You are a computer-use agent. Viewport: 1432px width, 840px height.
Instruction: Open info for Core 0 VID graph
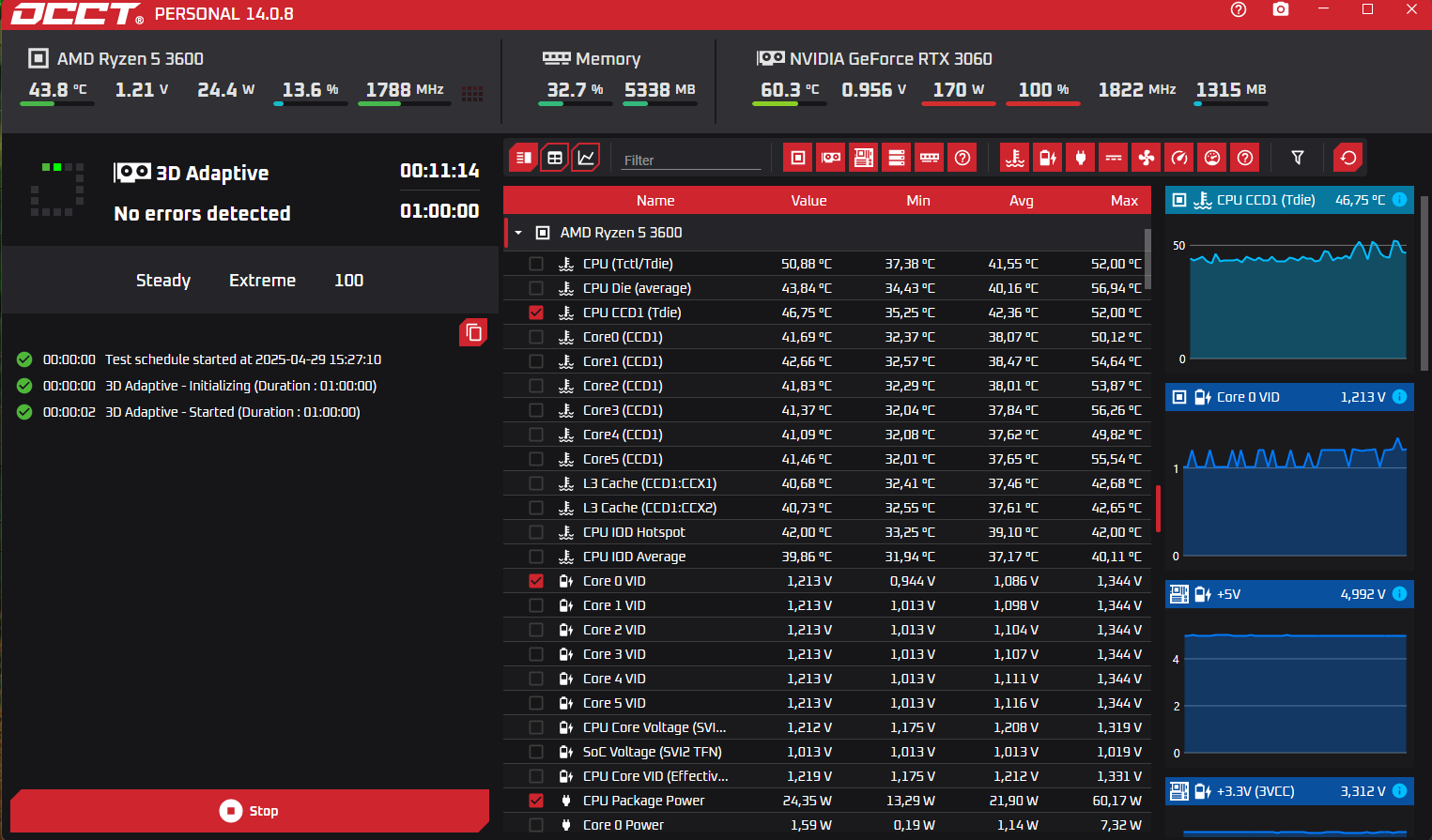coord(1399,397)
